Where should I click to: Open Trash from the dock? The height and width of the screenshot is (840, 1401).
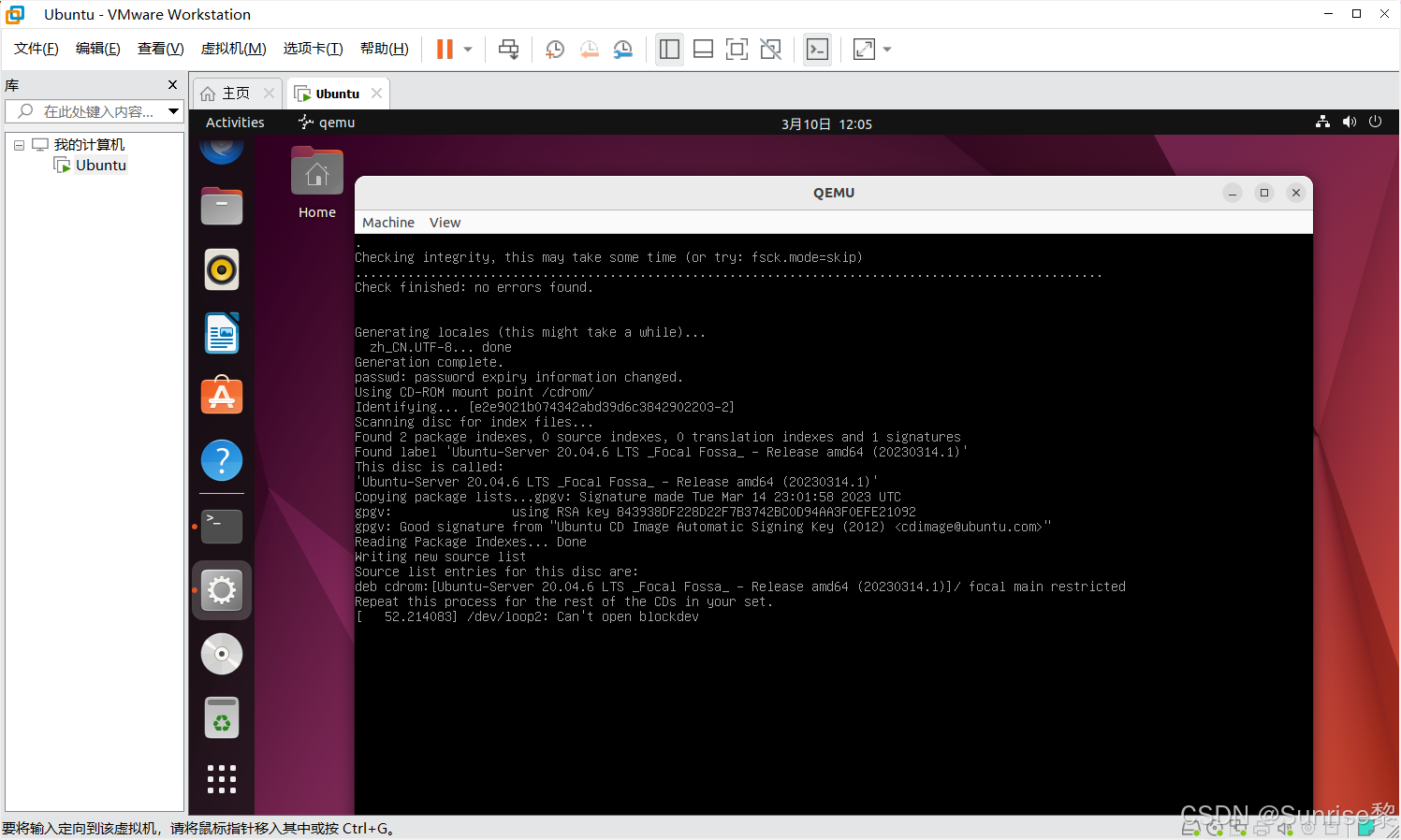click(222, 718)
